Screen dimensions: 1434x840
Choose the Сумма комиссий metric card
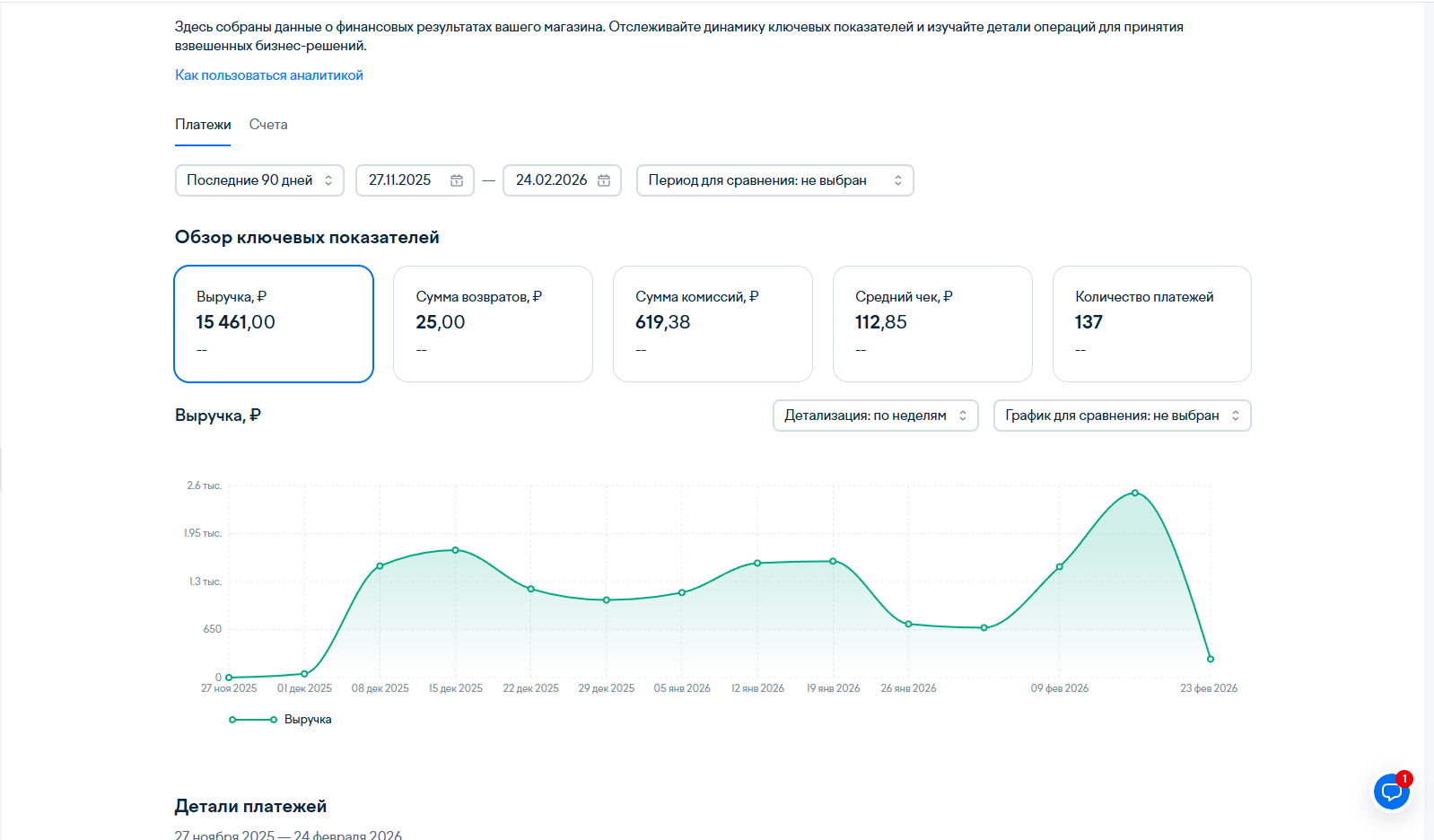click(713, 323)
